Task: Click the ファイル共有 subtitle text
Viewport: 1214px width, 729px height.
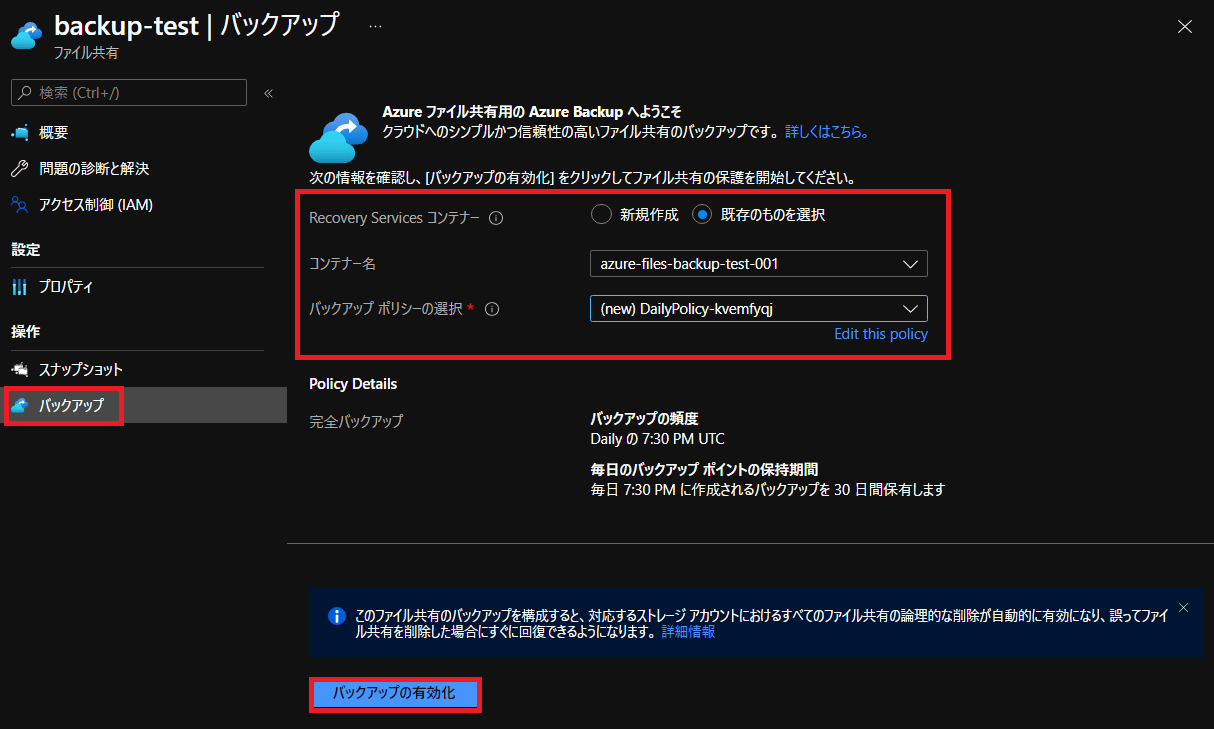Action: [x=86, y=53]
